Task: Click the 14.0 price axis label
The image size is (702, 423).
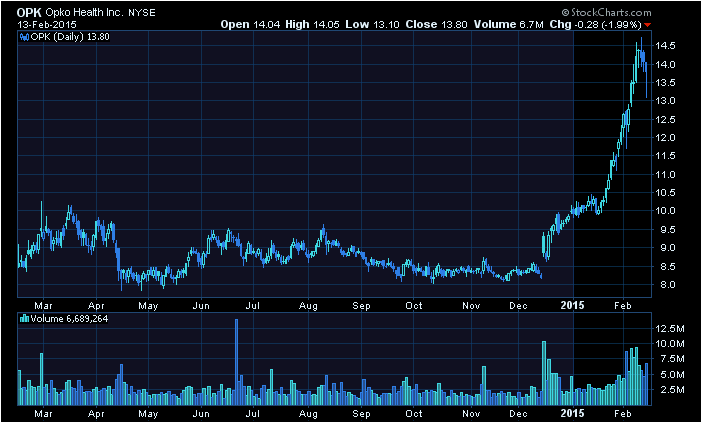Action: pyautogui.click(x=667, y=64)
